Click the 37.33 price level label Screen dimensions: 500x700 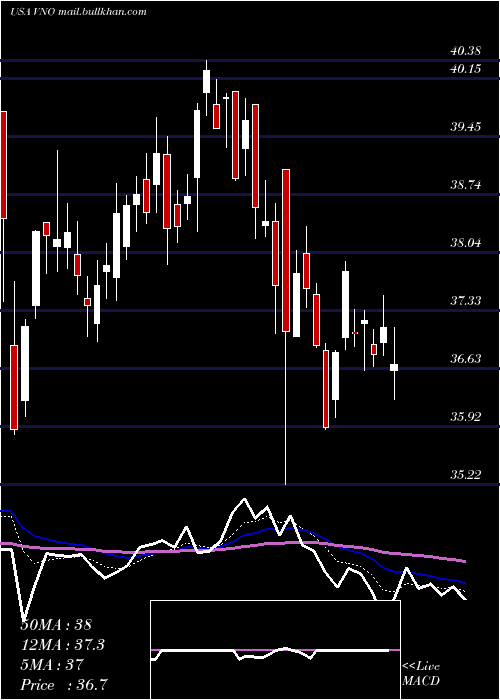click(x=466, y=301)
